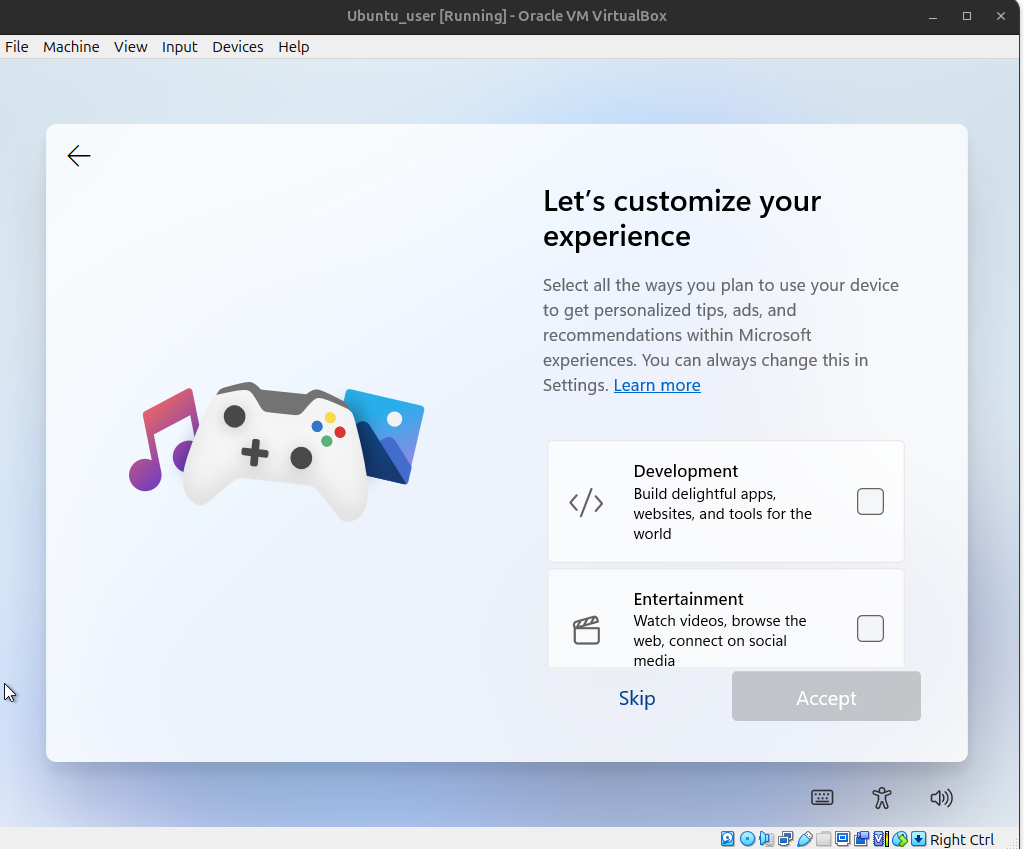Check the Development checkbox

[x=870, y=502]
